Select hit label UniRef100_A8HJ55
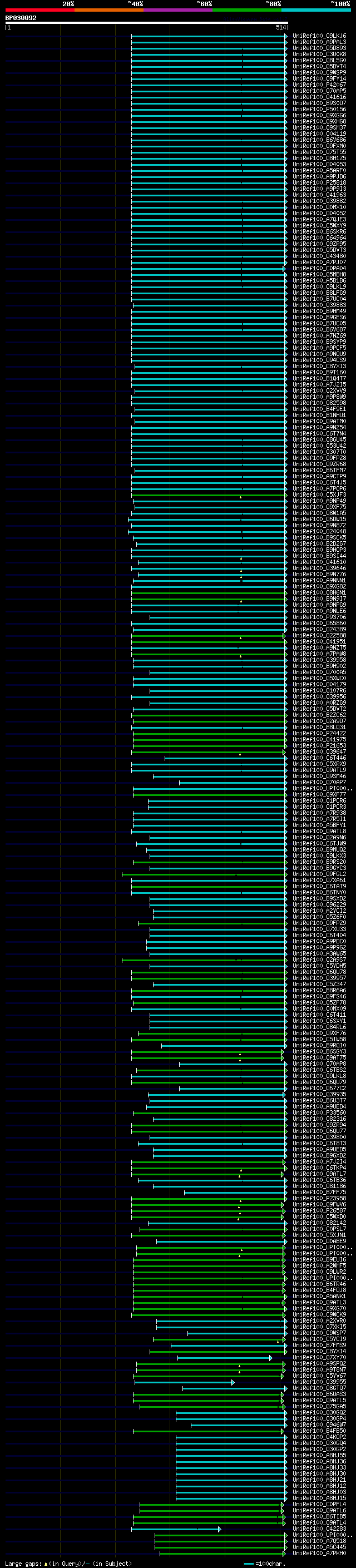 319,1456
